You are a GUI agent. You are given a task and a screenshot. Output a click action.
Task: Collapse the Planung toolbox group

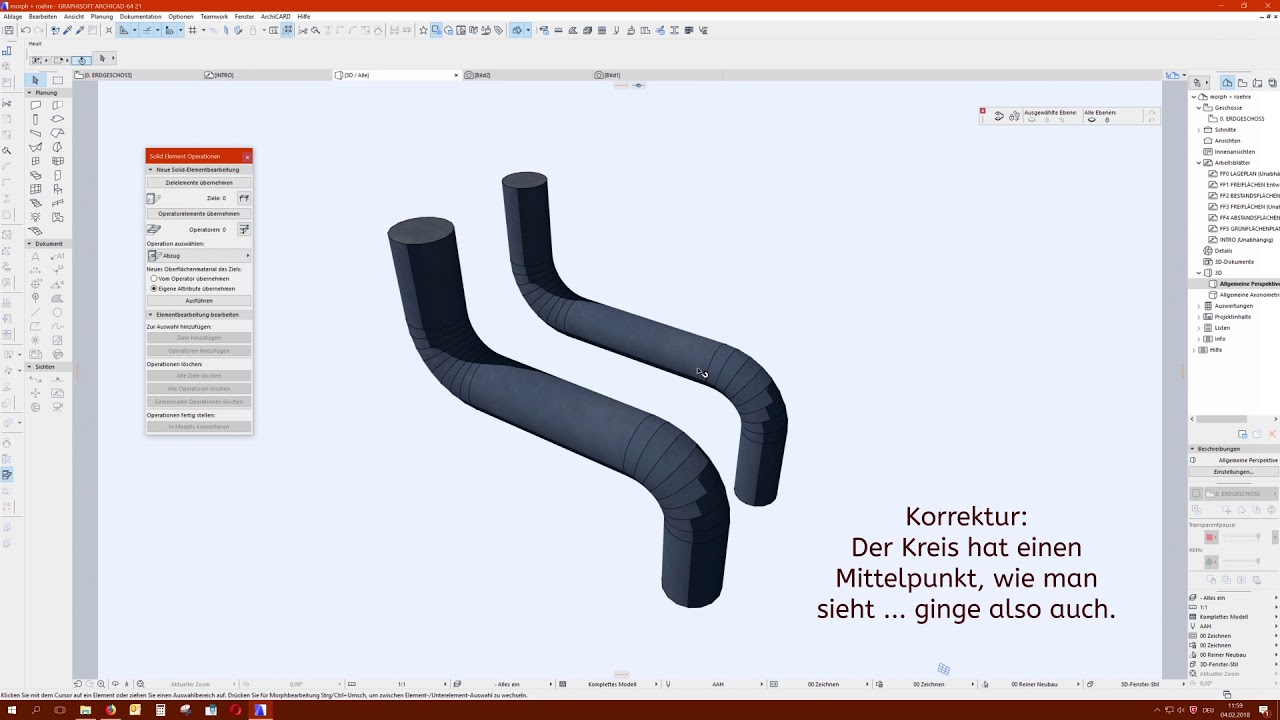point(29,92)
